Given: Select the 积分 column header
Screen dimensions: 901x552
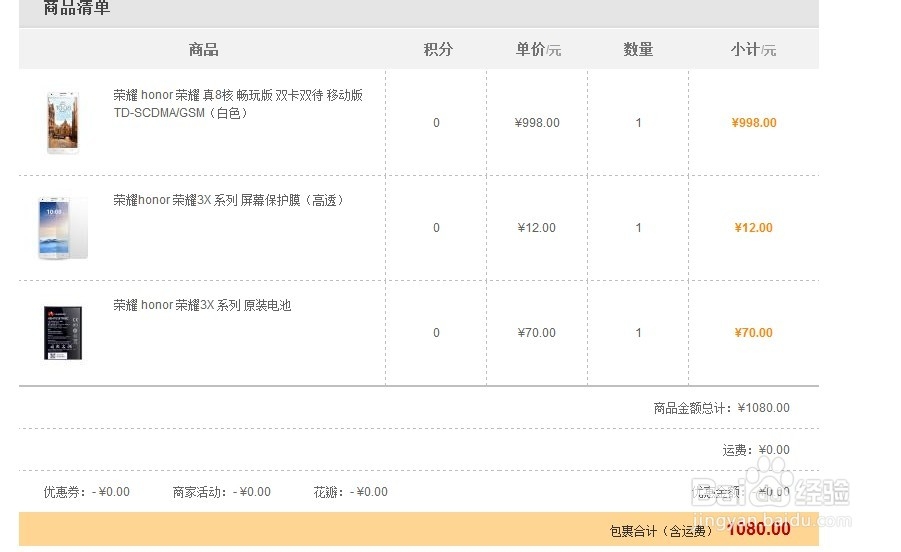Looking at the screenshot, I should click(438, 50).
